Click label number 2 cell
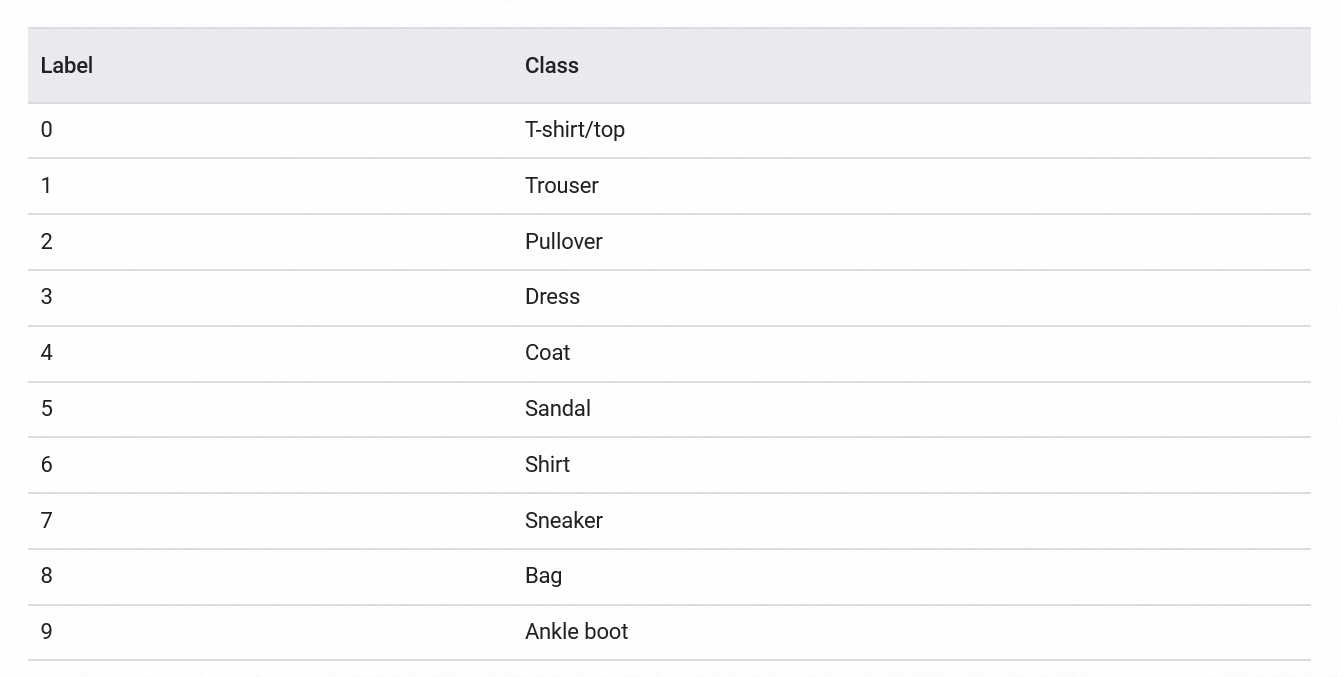 coord(47,242)
